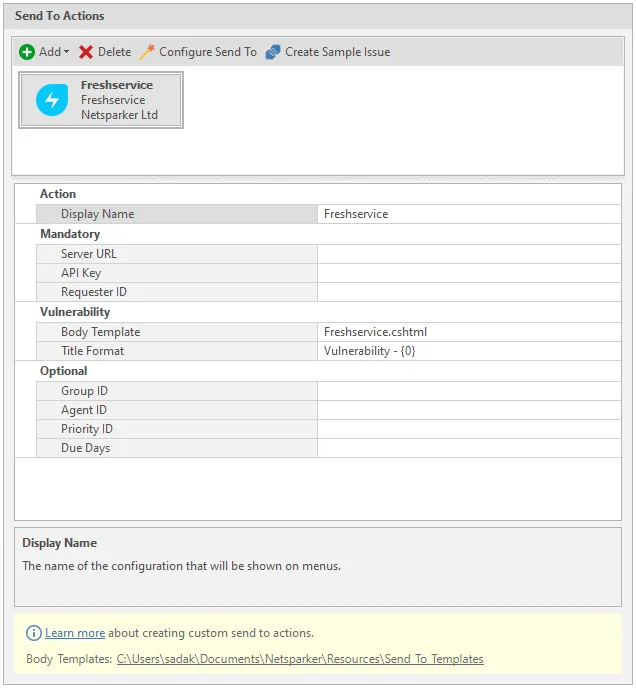Click the Due Days input field
636x688 pixels.
tap(469, 448)
